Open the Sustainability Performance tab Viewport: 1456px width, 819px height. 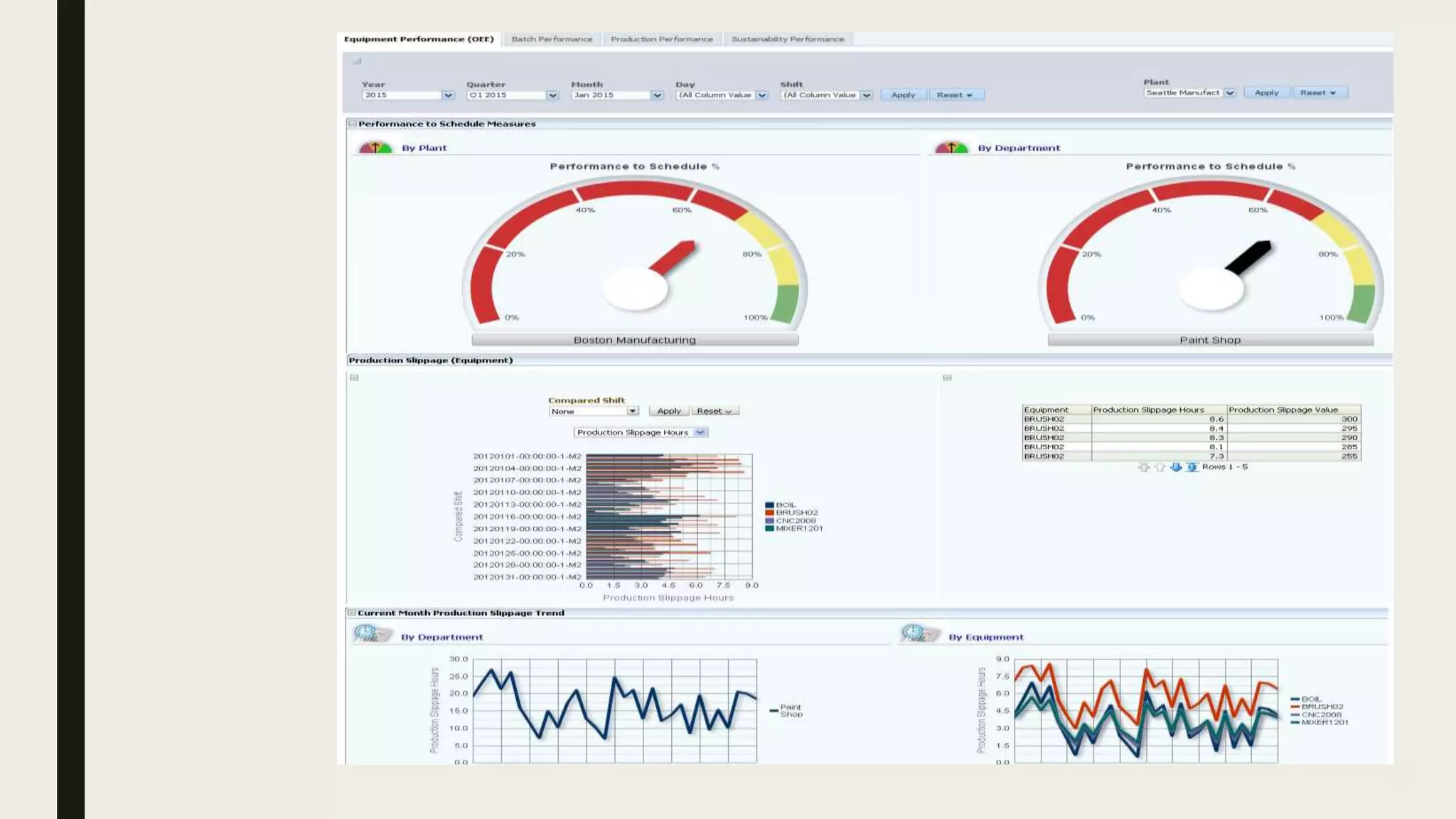click(788, 39)
